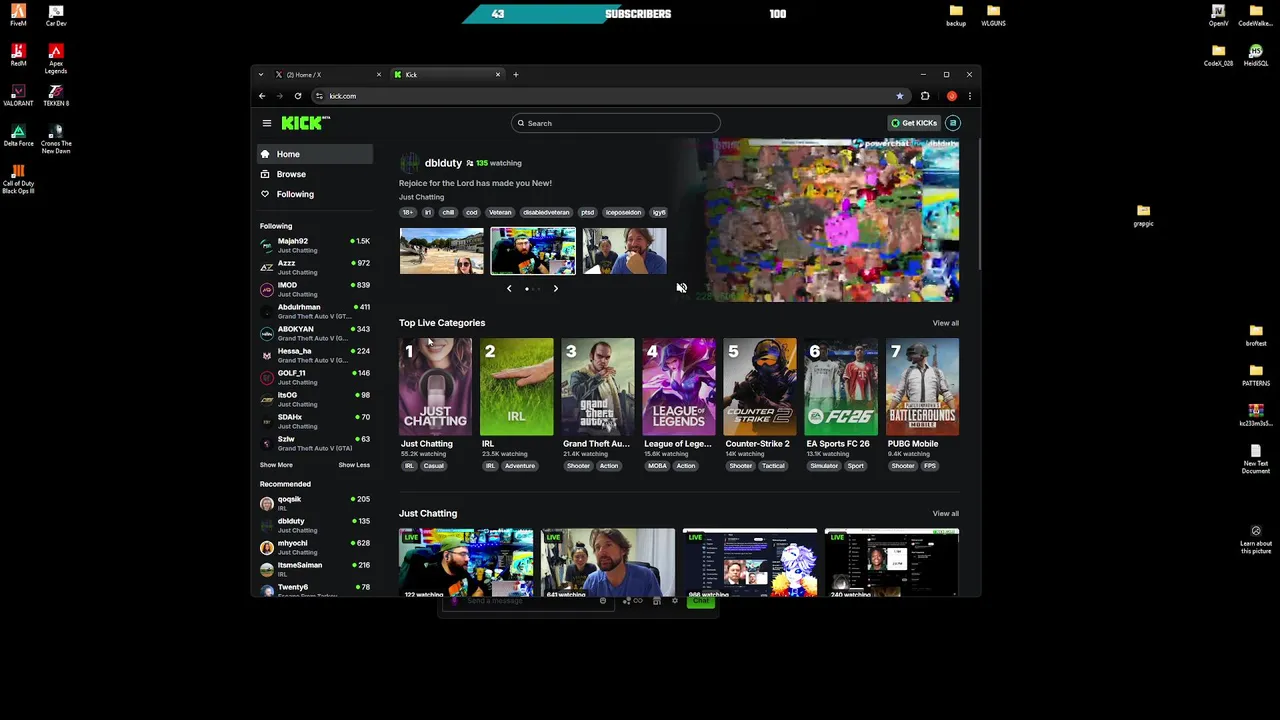Viewport: 1280px width, 720px height.
Task: Select Home in Kick sidebar
Action: pos(314,154)
